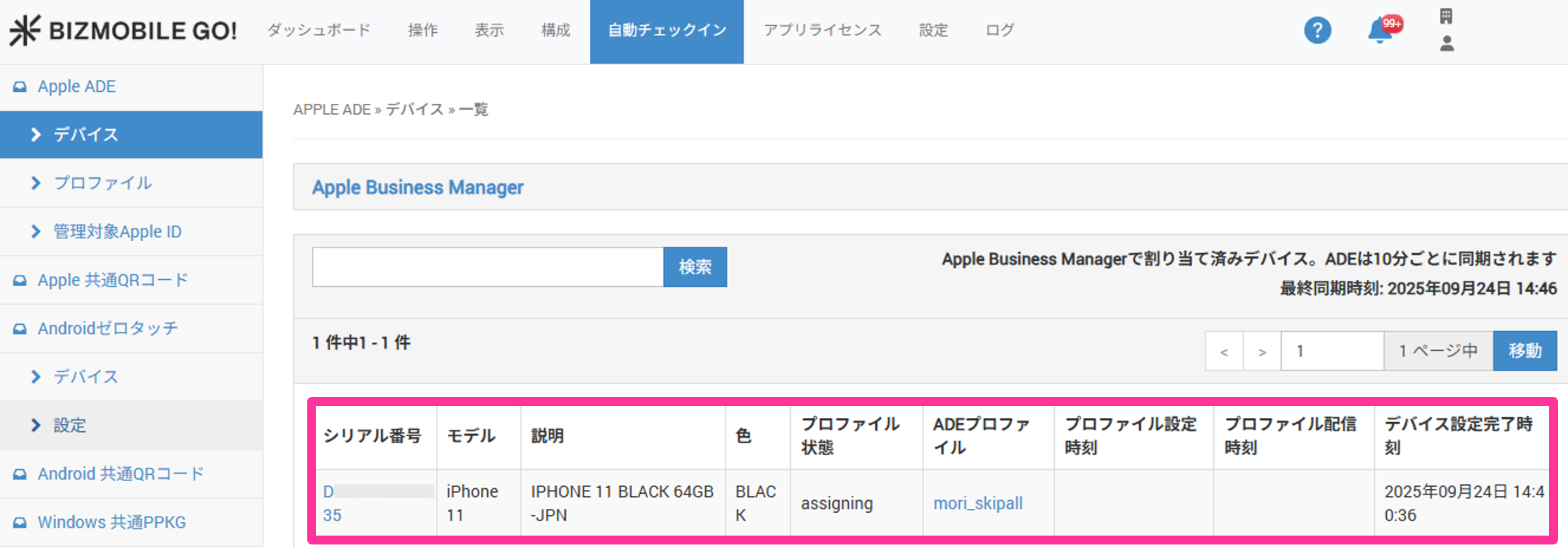Viewport: 1568px width, 547px height.
Task: Click the Windows 共通PPKG drive icon
Action: click(20, 523)
